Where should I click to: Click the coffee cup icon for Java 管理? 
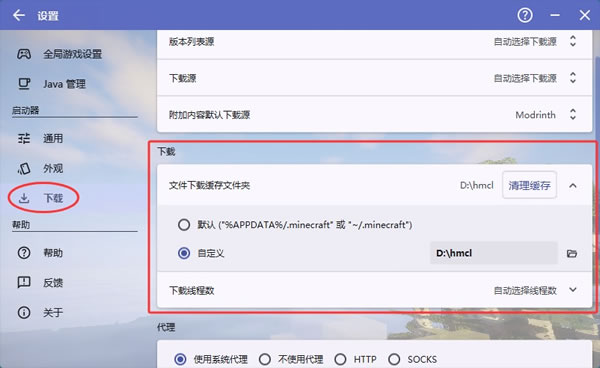pyautogui.click(x=24, y=84)
